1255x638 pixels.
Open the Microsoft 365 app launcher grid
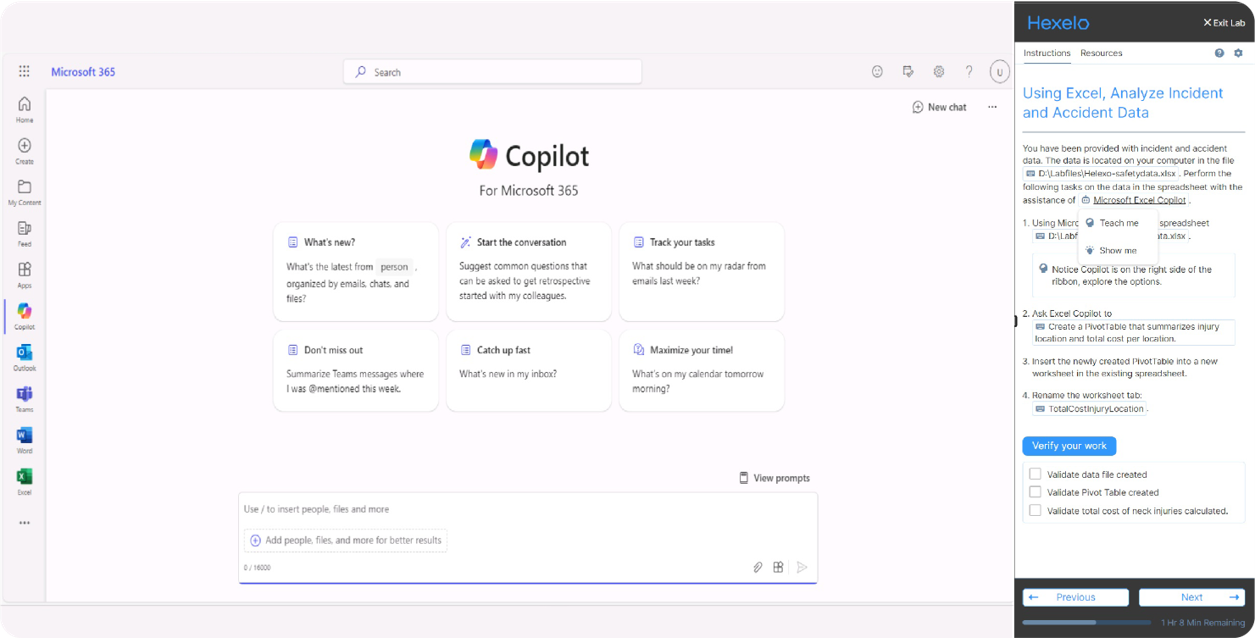click(x=24, y=72)
